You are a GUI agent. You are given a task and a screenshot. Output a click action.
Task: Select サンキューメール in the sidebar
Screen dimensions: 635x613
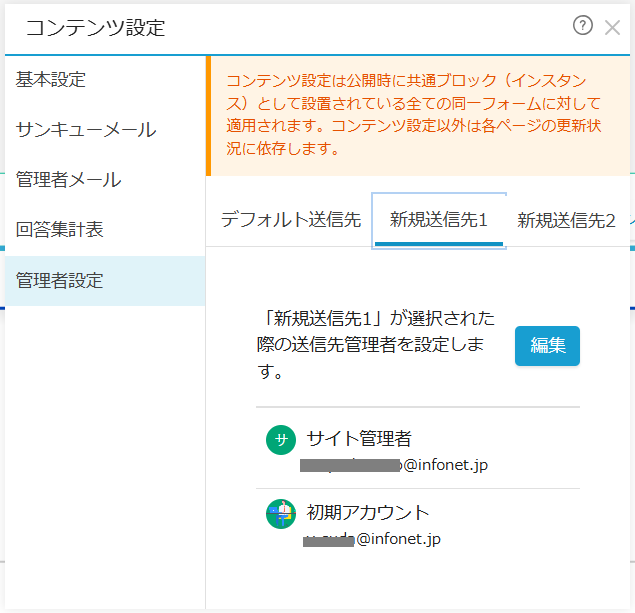(x=86, y=129)
